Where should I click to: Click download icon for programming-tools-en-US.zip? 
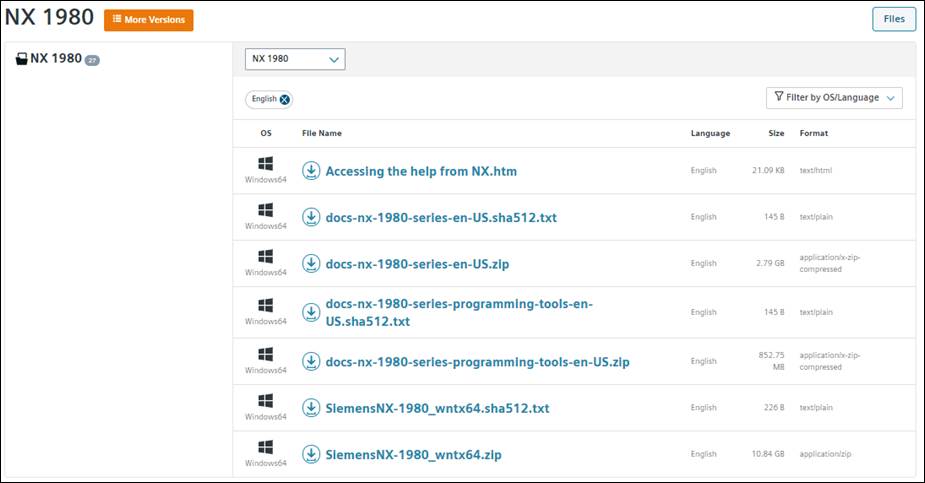click(x=311, y=361)
